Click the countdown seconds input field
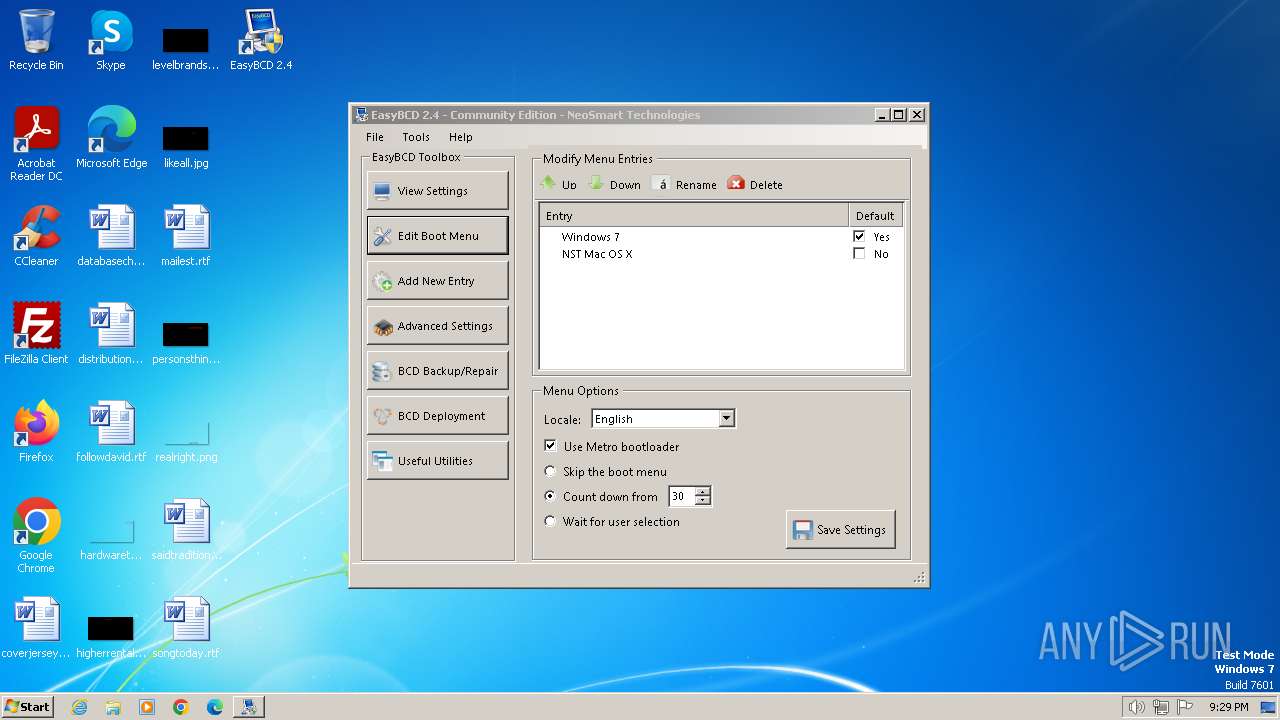Viewport: 1280px width, 720px height. tap(682, 496)
